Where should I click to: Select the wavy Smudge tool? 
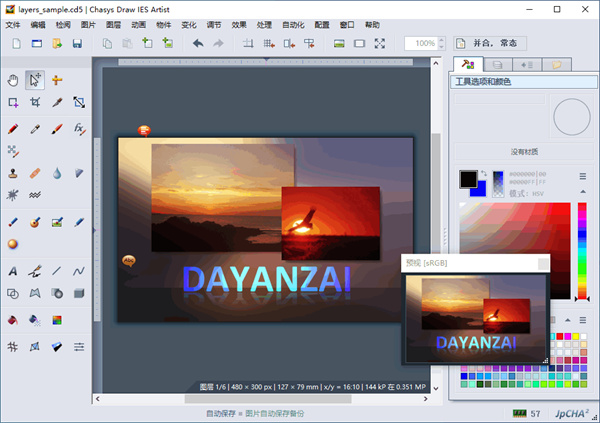(x=35, y=195)
